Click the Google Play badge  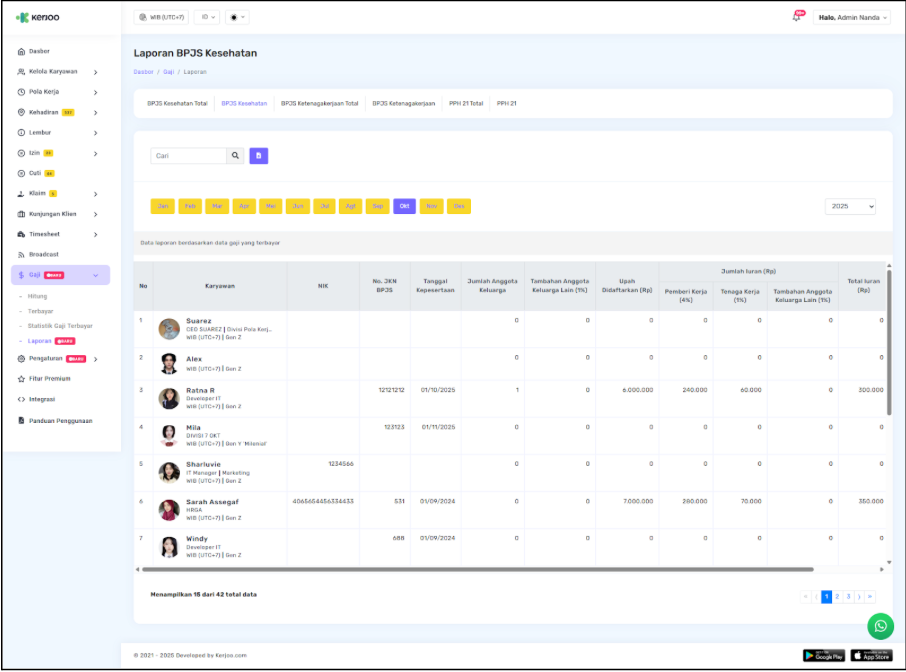tap(824, 655)
